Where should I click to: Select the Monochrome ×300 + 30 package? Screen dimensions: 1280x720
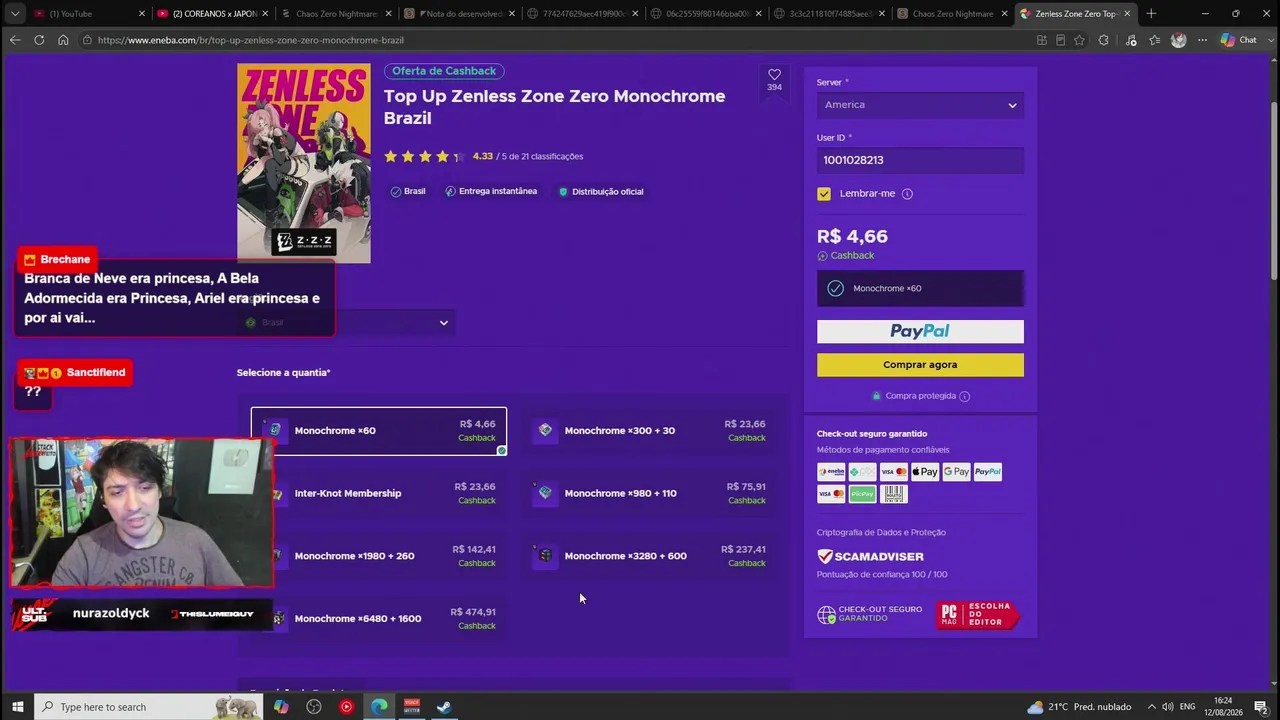[648, 431]
